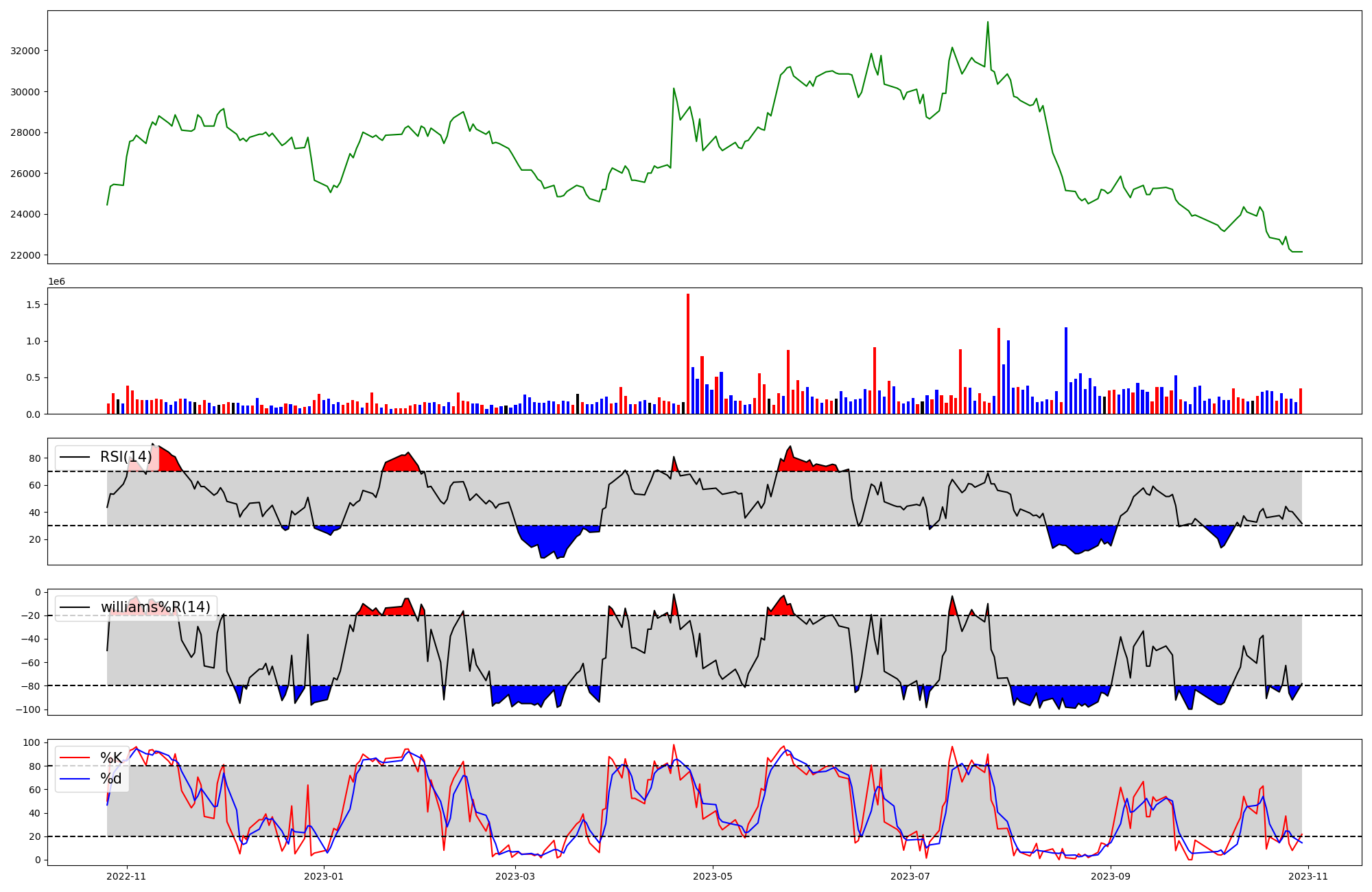Click the black line sample beside RSI(14)

(x=75, y=457)
